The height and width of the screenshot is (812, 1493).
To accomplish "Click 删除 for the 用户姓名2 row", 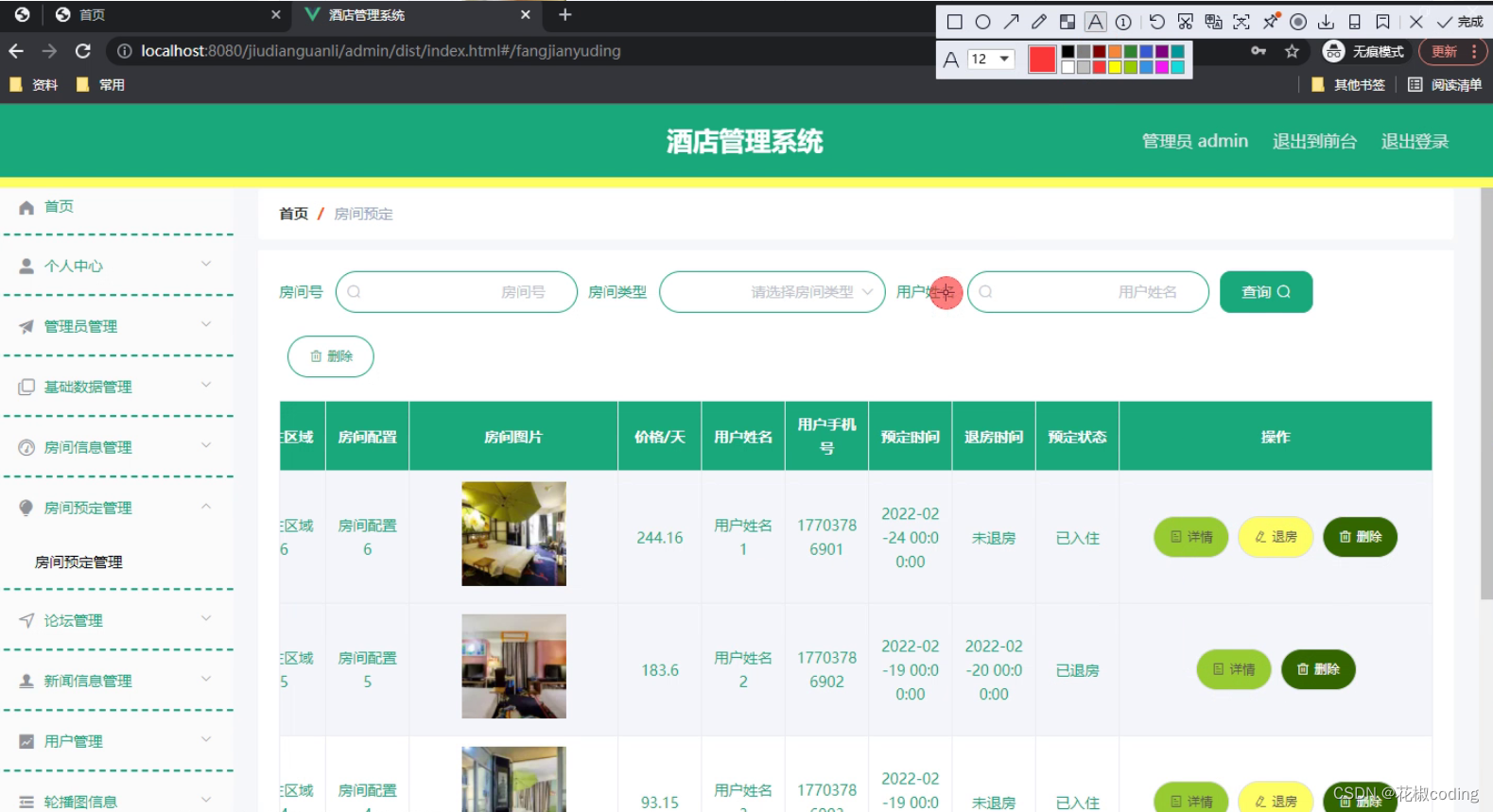I will pyautogui.click(x=1318, y=669).
